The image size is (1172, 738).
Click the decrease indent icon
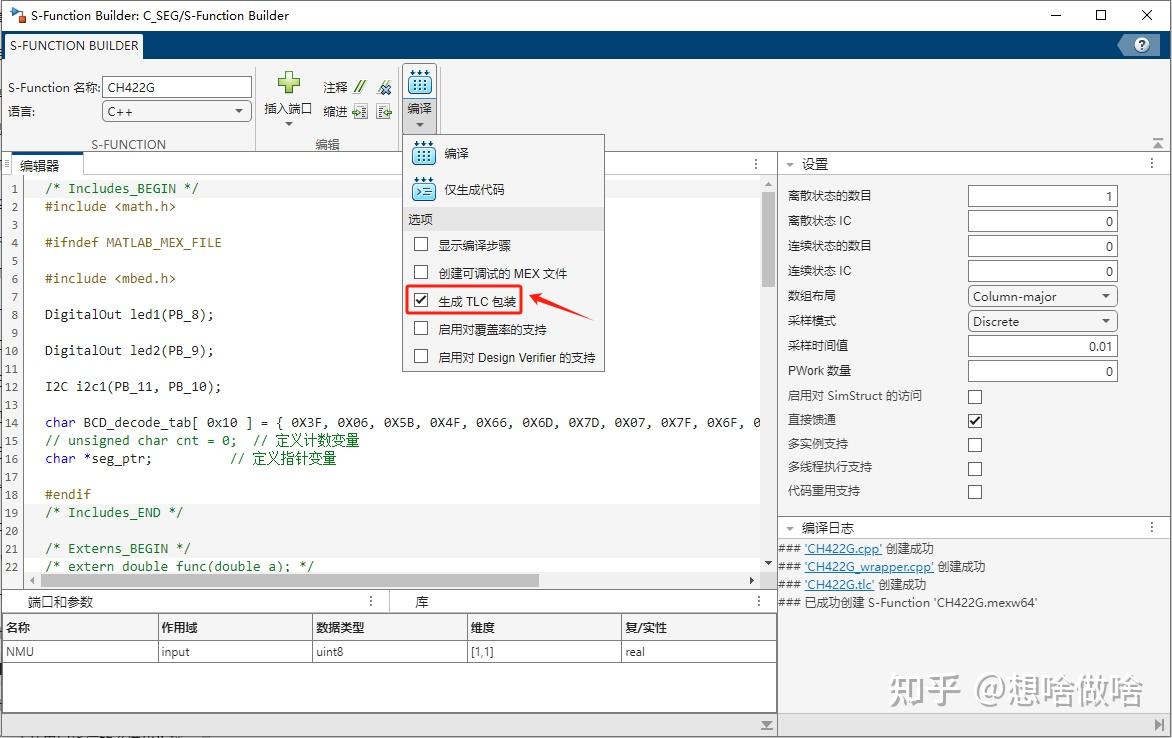click(x=383, y=112)
